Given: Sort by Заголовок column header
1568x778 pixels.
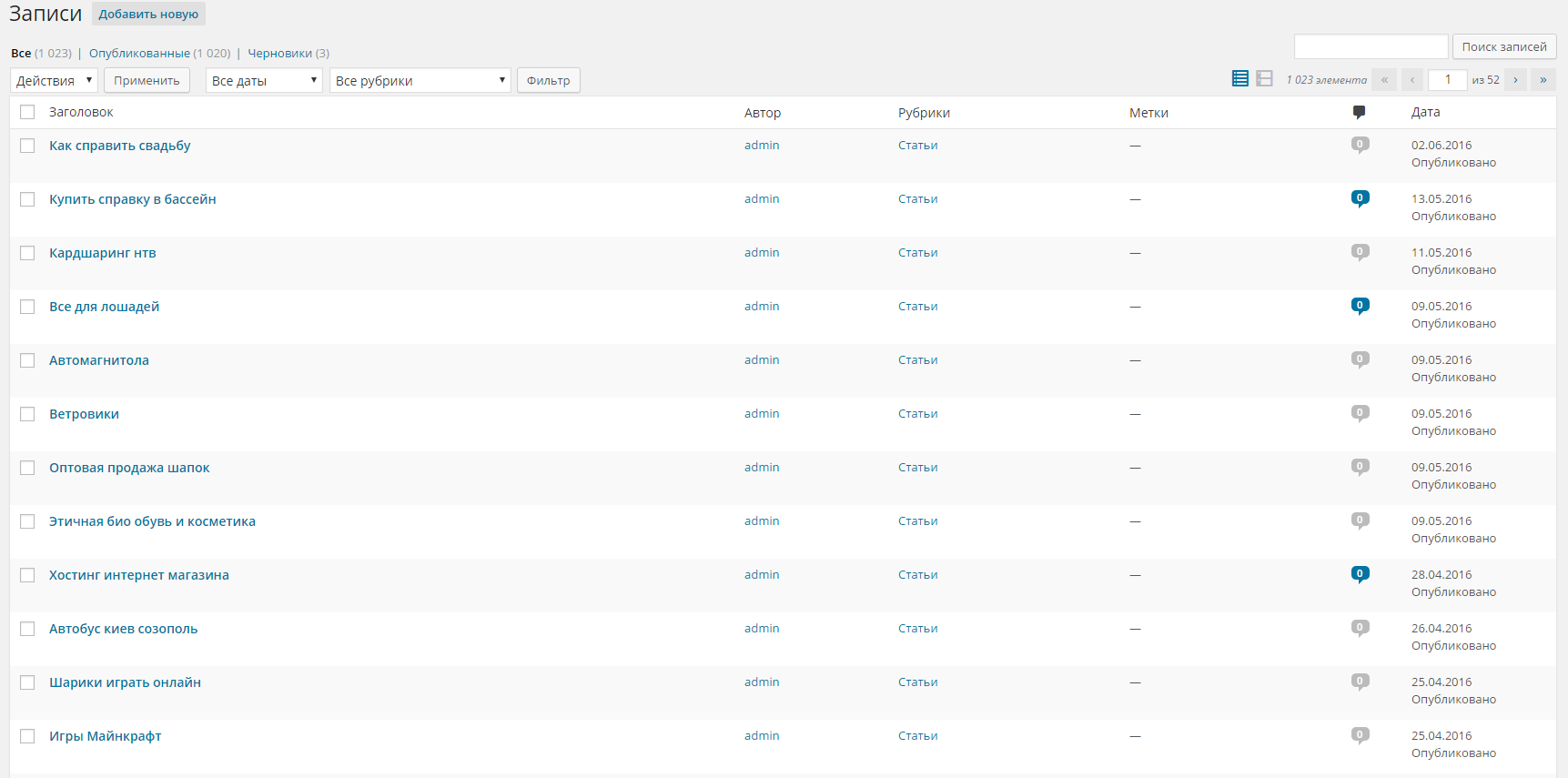Looking at the screenshot, I should [x=81, y=112].
